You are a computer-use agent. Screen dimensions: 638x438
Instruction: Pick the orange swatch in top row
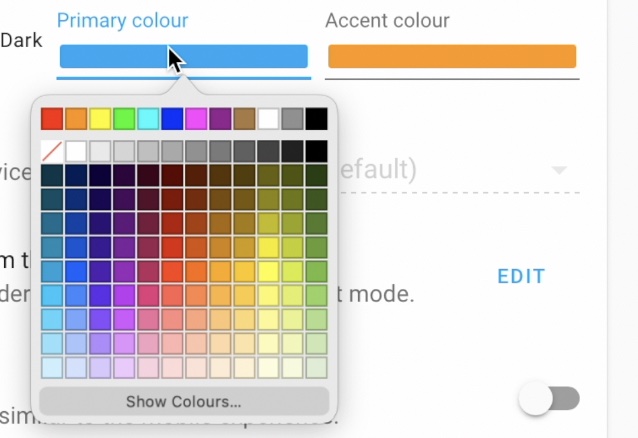(x=76, y=119)
